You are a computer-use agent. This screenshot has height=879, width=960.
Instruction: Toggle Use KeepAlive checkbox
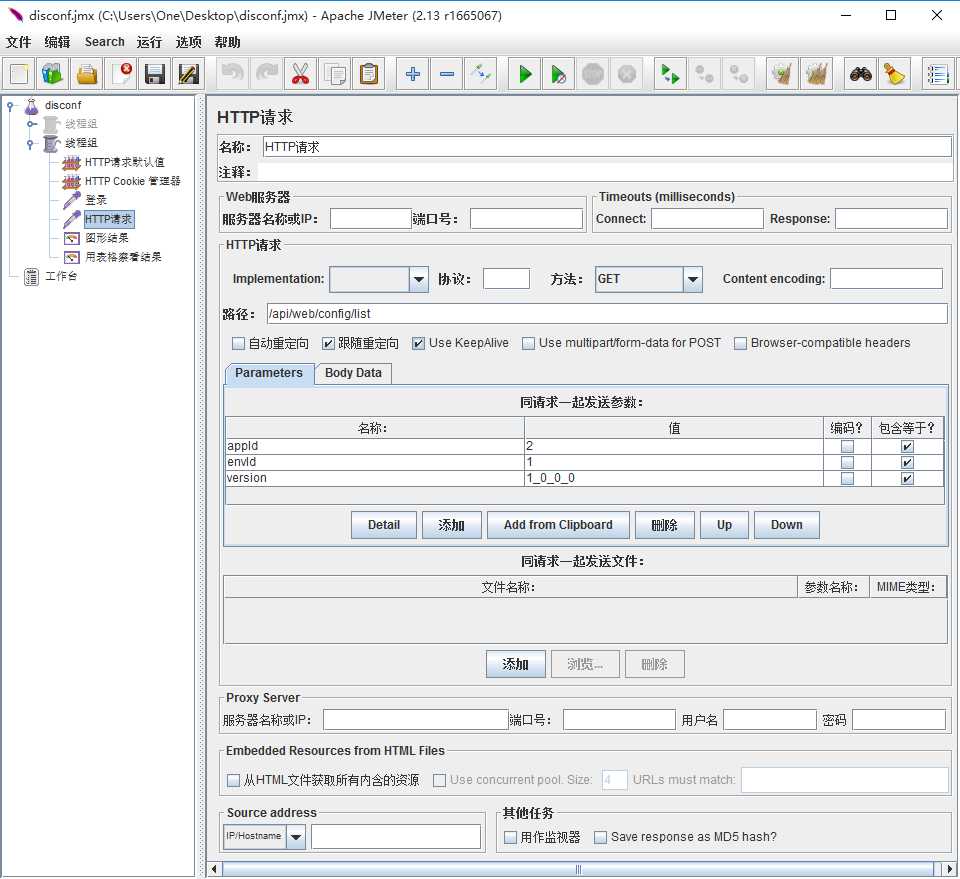pyautogui.click(x=418, y=343)
